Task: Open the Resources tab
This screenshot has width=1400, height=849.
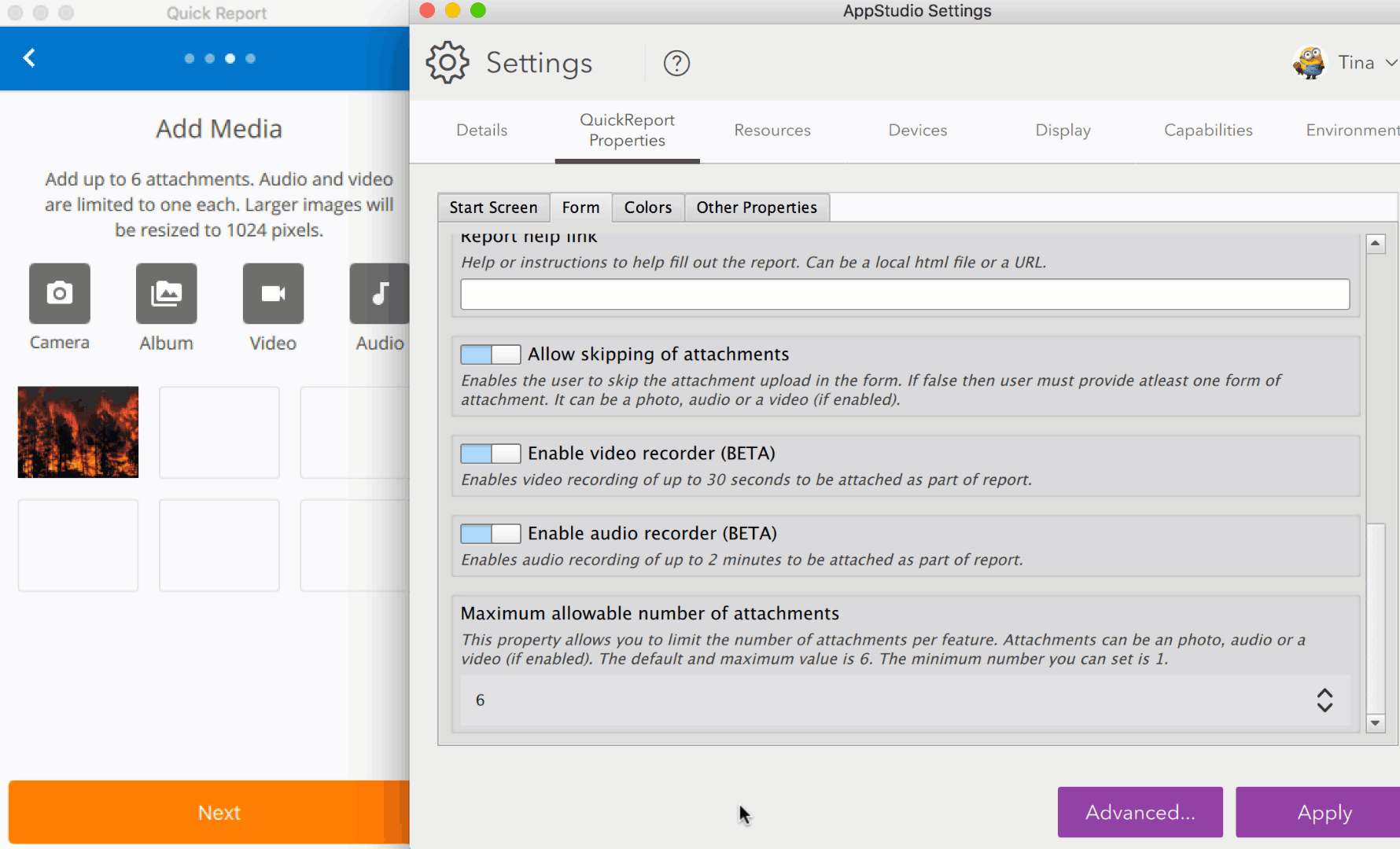Action: pyautogui.click(x=772, y=130)
